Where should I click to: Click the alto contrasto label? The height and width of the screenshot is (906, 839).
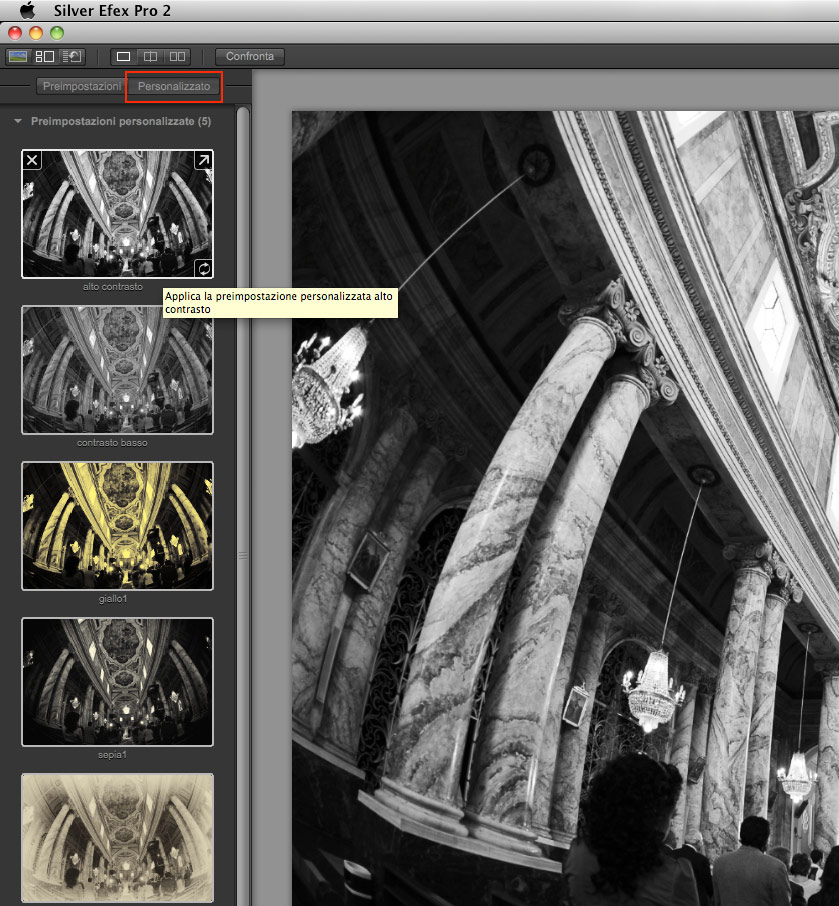pyautogui.click(x=113, y=287)
